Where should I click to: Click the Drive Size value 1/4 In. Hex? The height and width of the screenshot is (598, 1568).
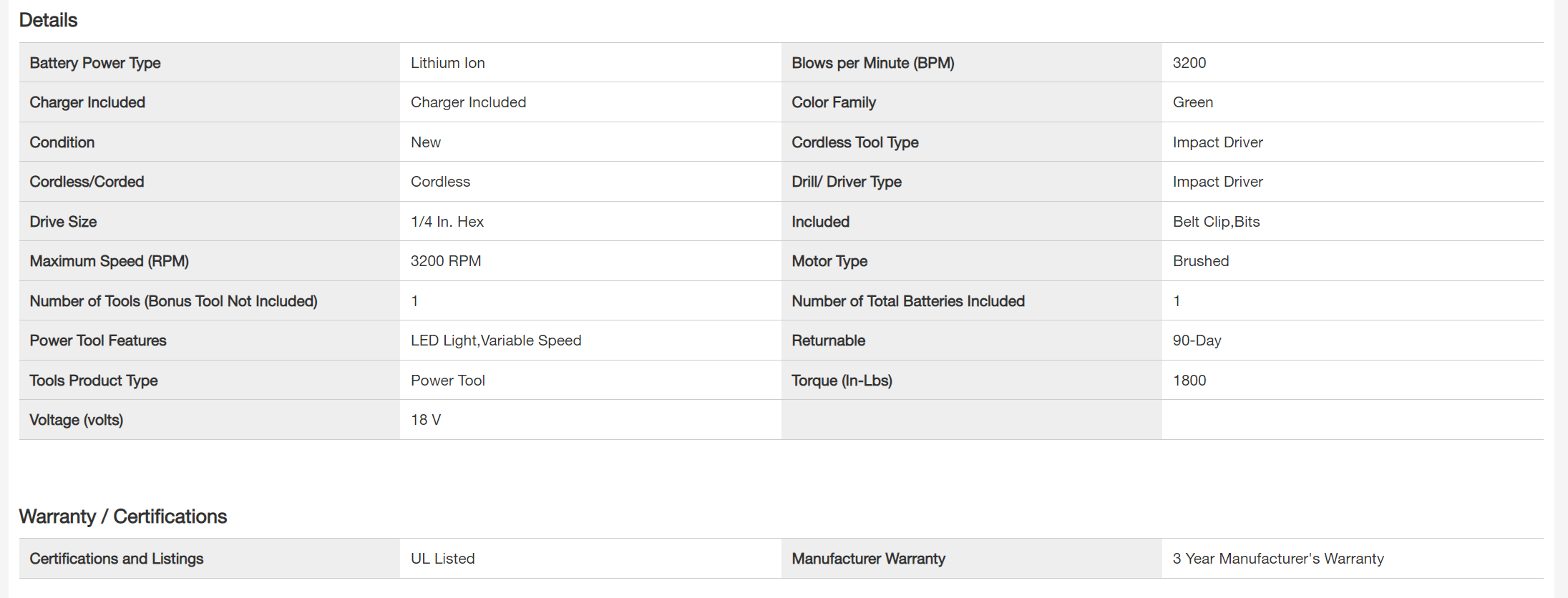447,222
